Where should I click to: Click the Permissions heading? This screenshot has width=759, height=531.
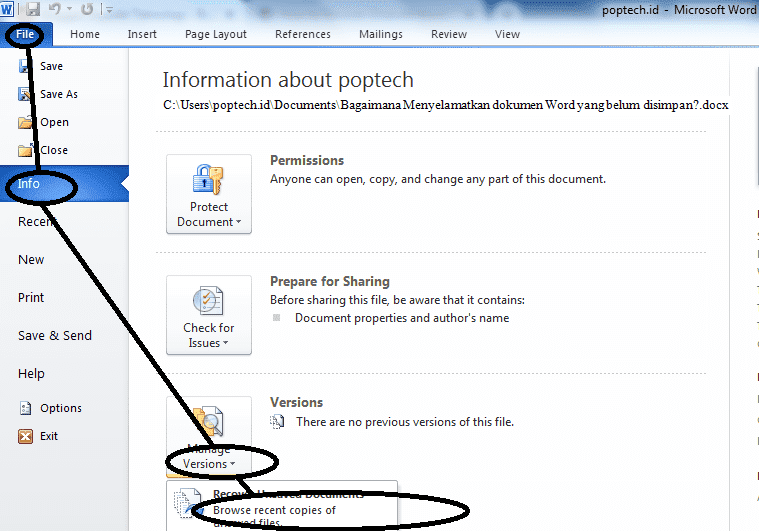coord(307,160)
